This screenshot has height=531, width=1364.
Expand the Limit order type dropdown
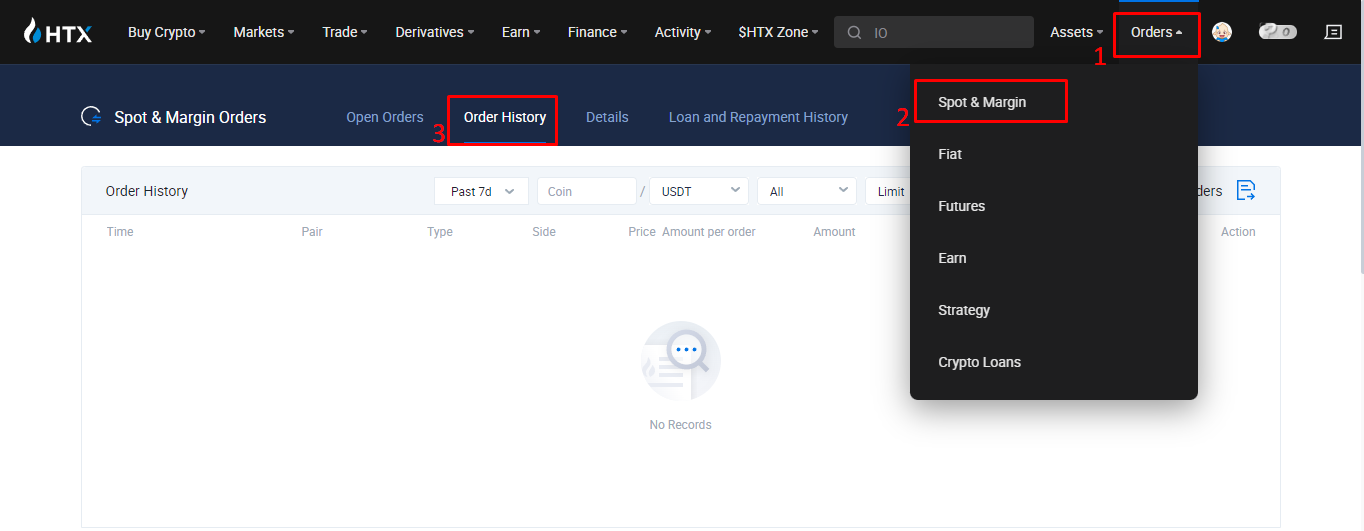pyautogui.click(x=889, y=191)
